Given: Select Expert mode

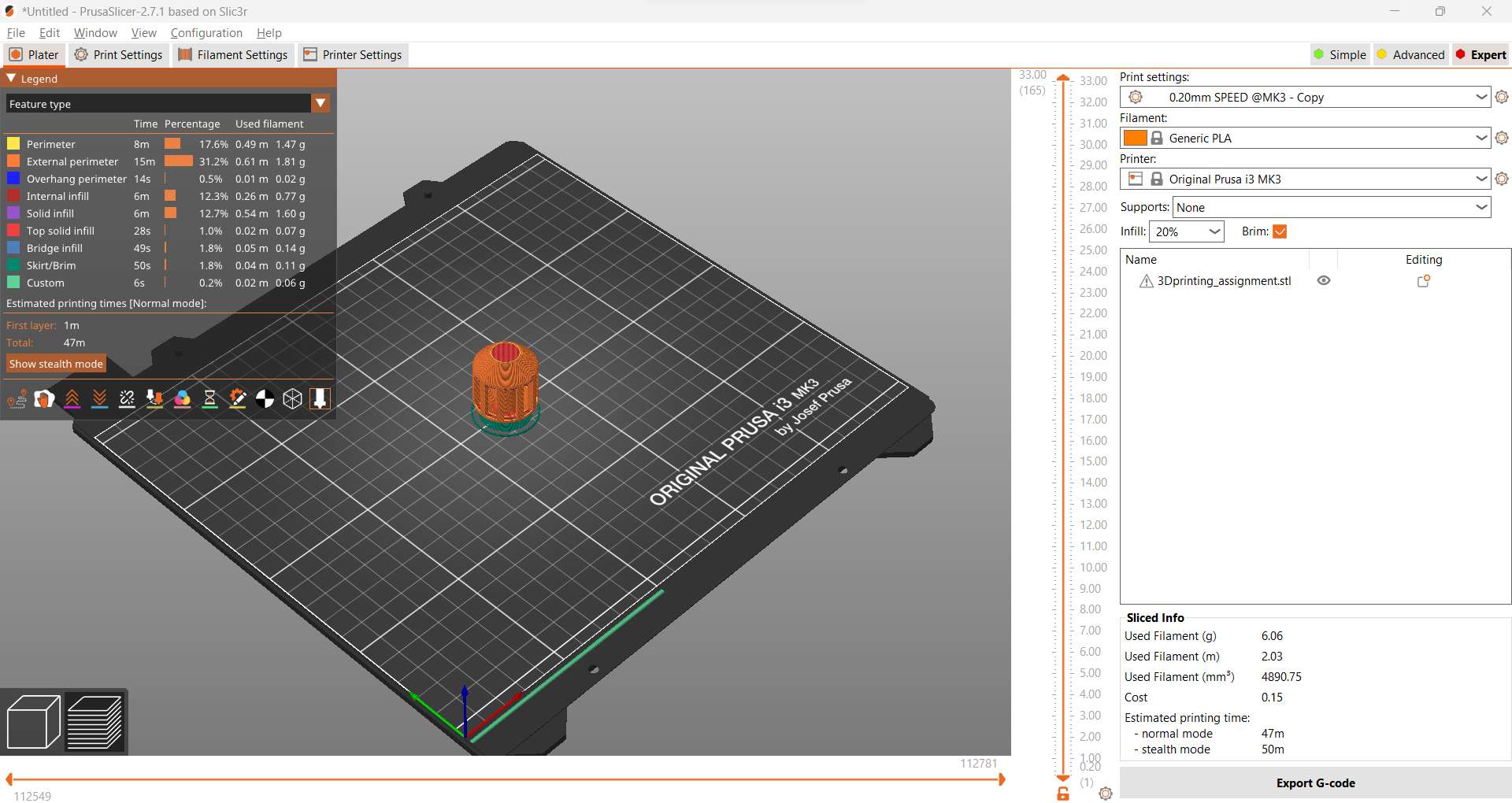Looking at the screenshot, I should click(1480, 54).
